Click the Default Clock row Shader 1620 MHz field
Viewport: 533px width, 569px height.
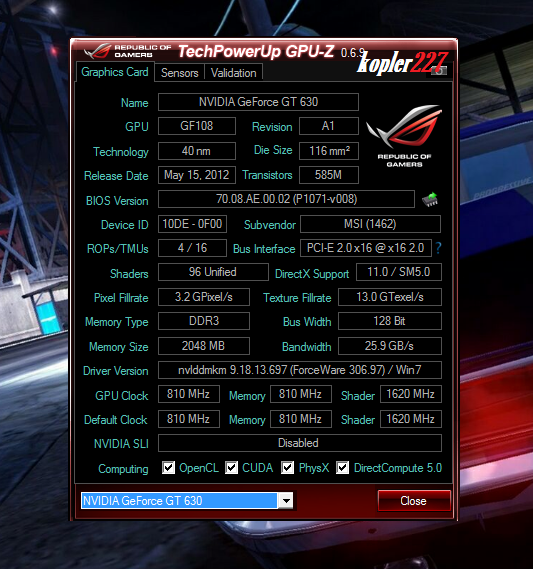411,419
